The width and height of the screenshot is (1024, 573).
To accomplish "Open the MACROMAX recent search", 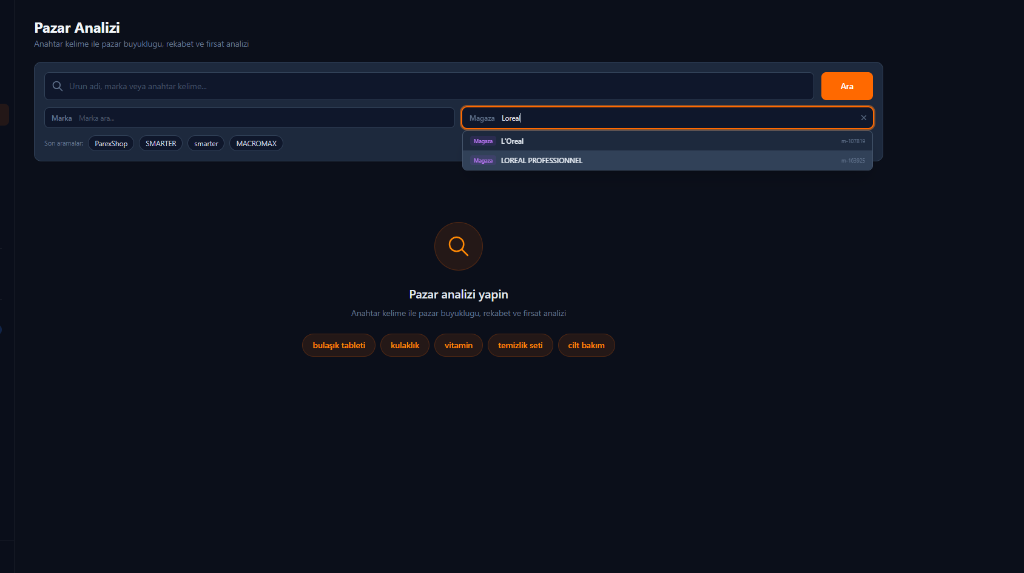I will pos(256,144).
